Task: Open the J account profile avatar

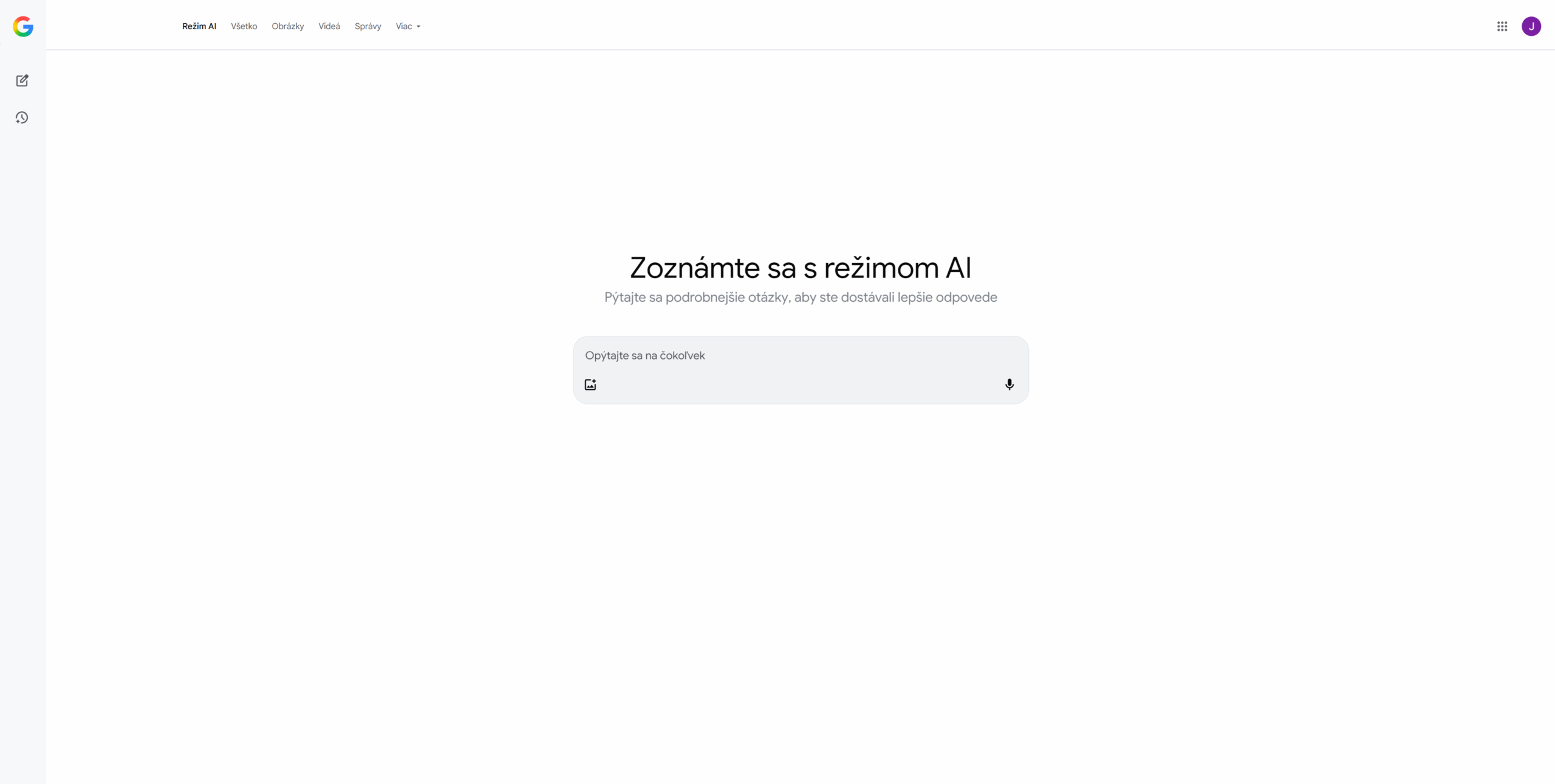Action: coord(1531,26)
